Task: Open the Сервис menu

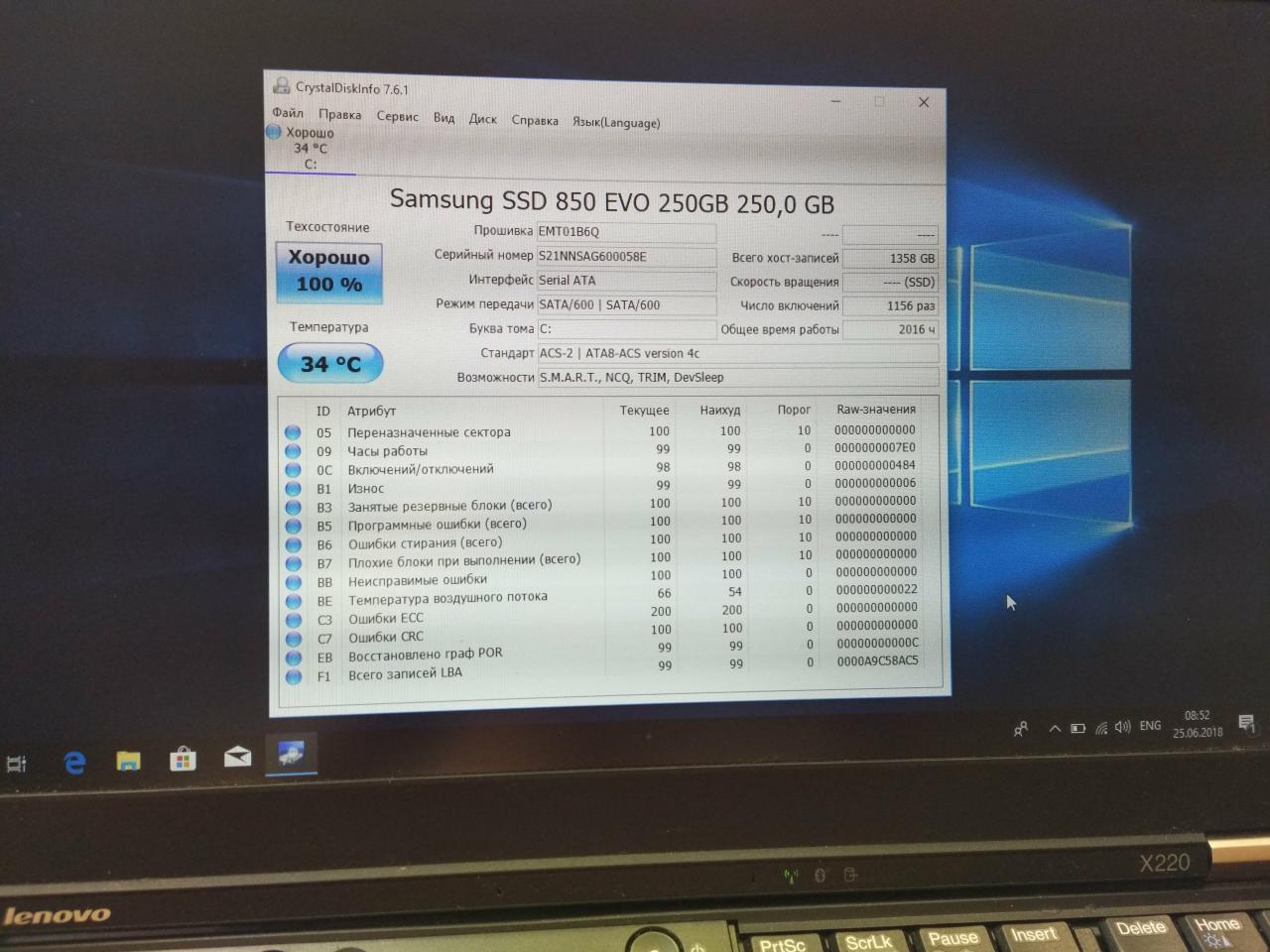Action: [x=397, y=116]
